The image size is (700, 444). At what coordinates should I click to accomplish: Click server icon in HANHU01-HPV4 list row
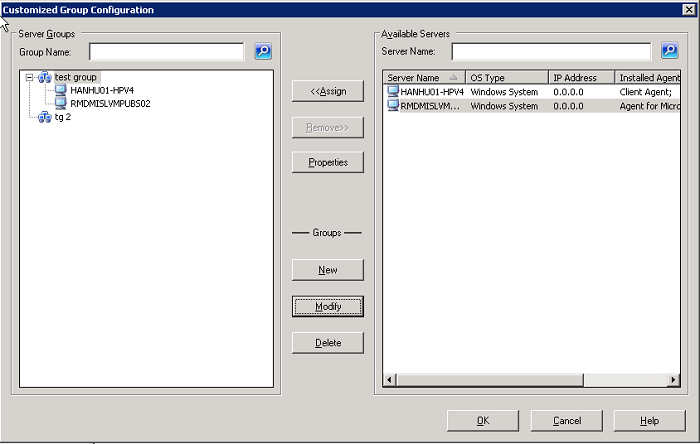point(393,91)
